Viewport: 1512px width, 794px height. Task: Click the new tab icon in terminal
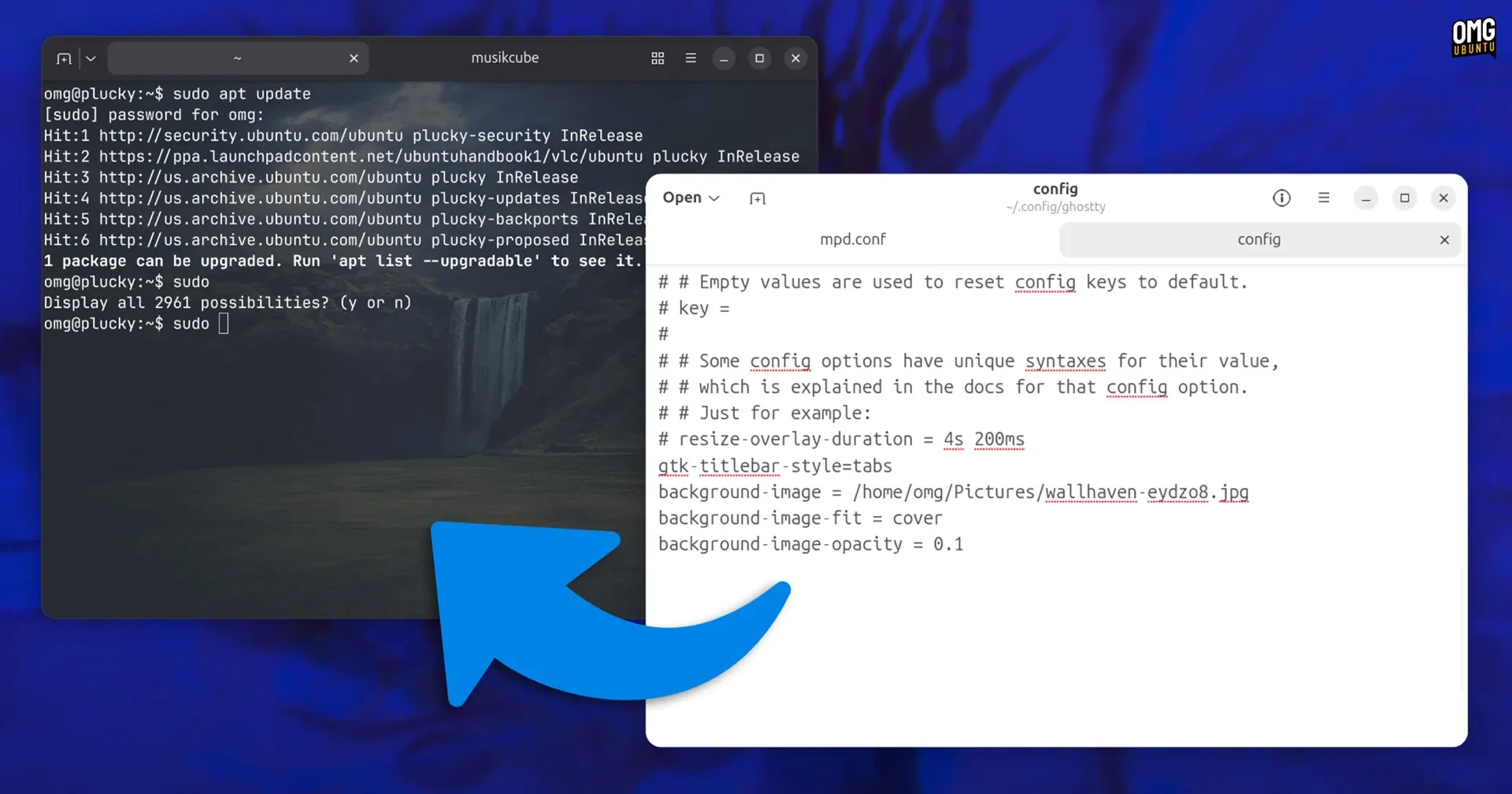pos(64,58)
